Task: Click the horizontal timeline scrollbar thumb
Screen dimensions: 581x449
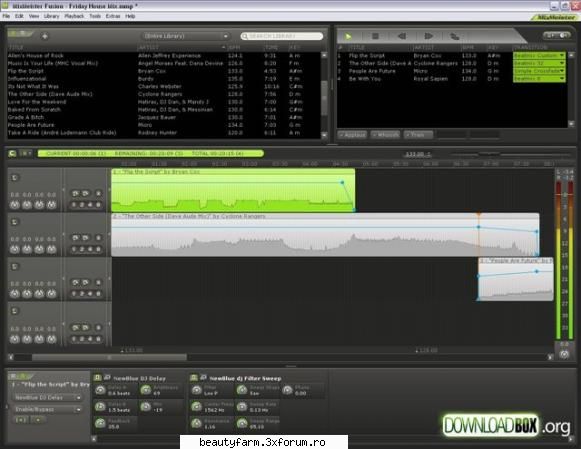Action: pyautogui.click(x=109, y=357)
